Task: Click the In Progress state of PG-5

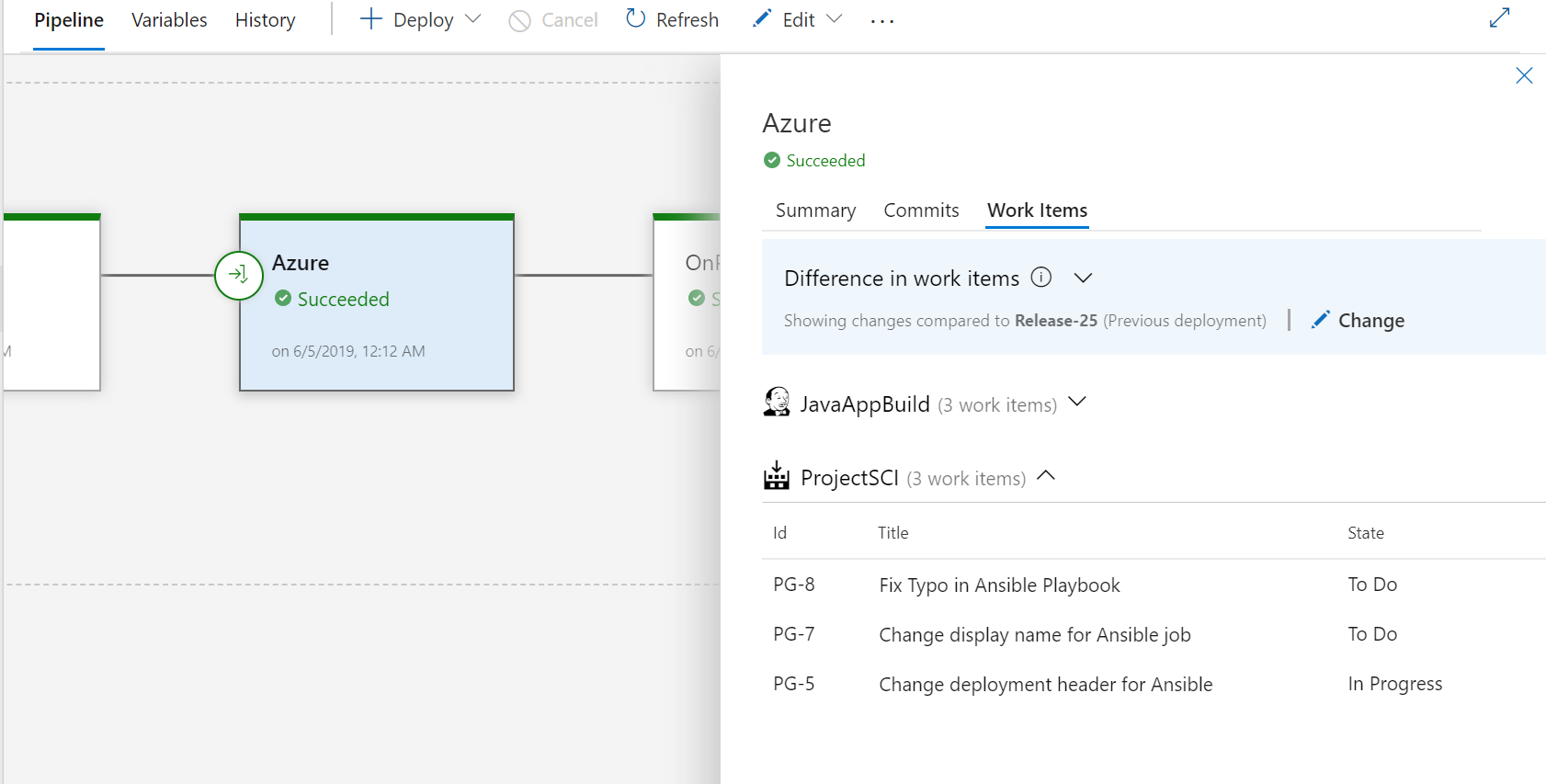Action: (1395, 684)
